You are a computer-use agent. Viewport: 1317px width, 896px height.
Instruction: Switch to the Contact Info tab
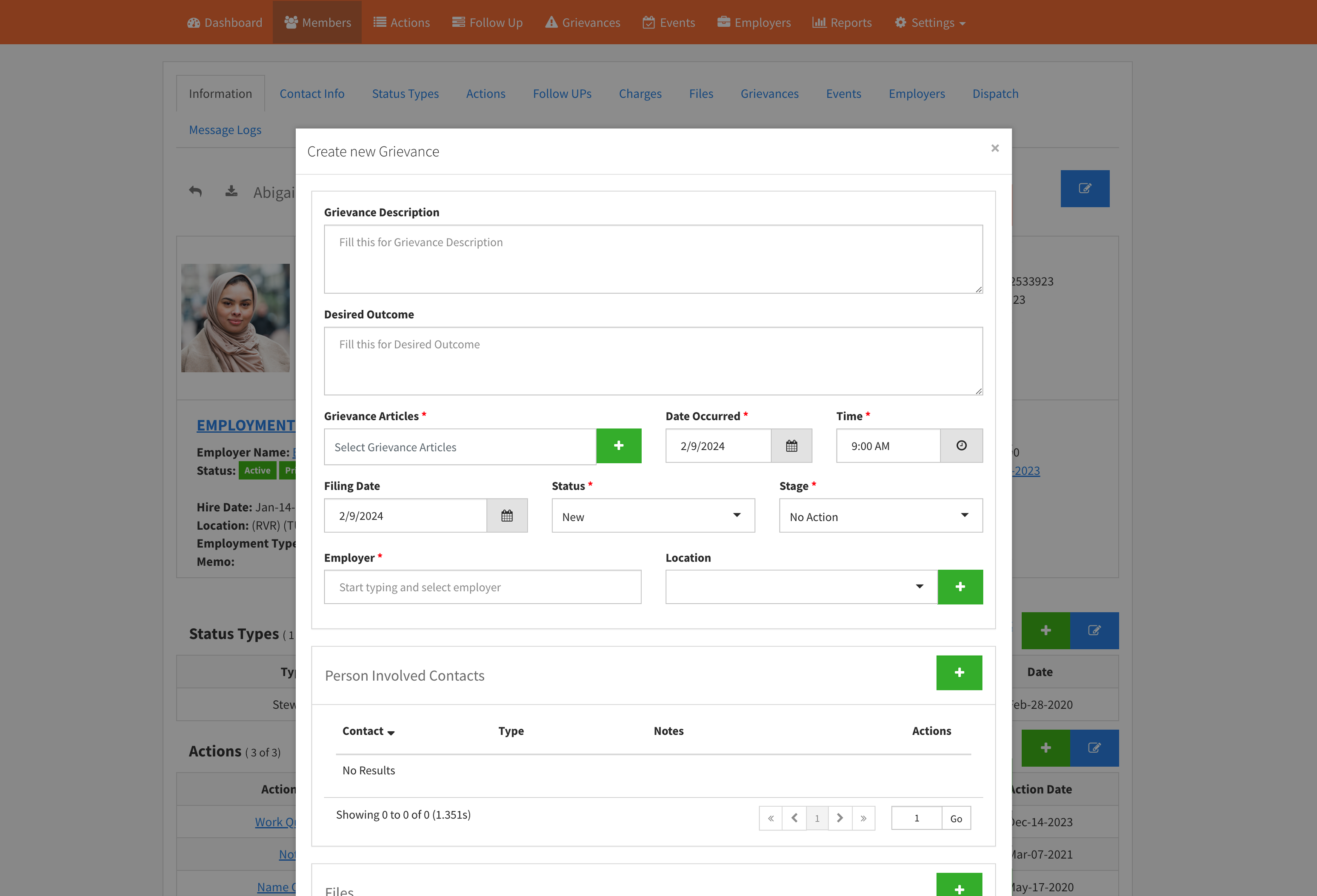(311, 94)
